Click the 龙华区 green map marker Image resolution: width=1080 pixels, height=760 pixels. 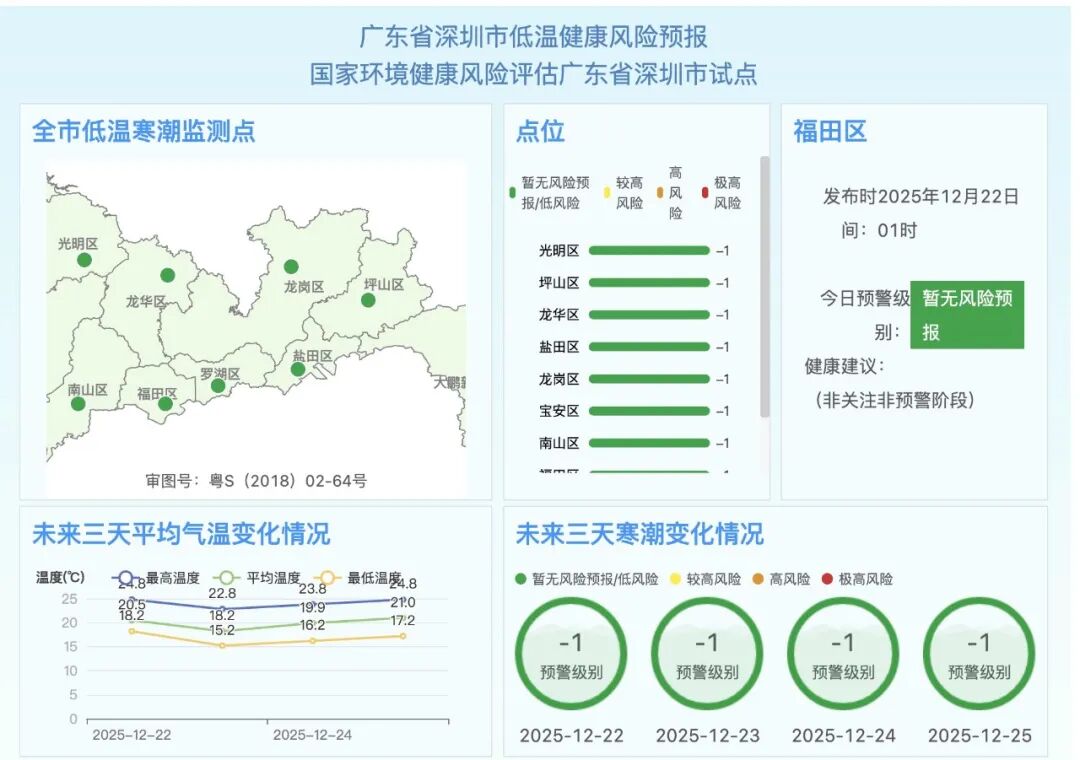pyautogui.click(x=167, y=275)
